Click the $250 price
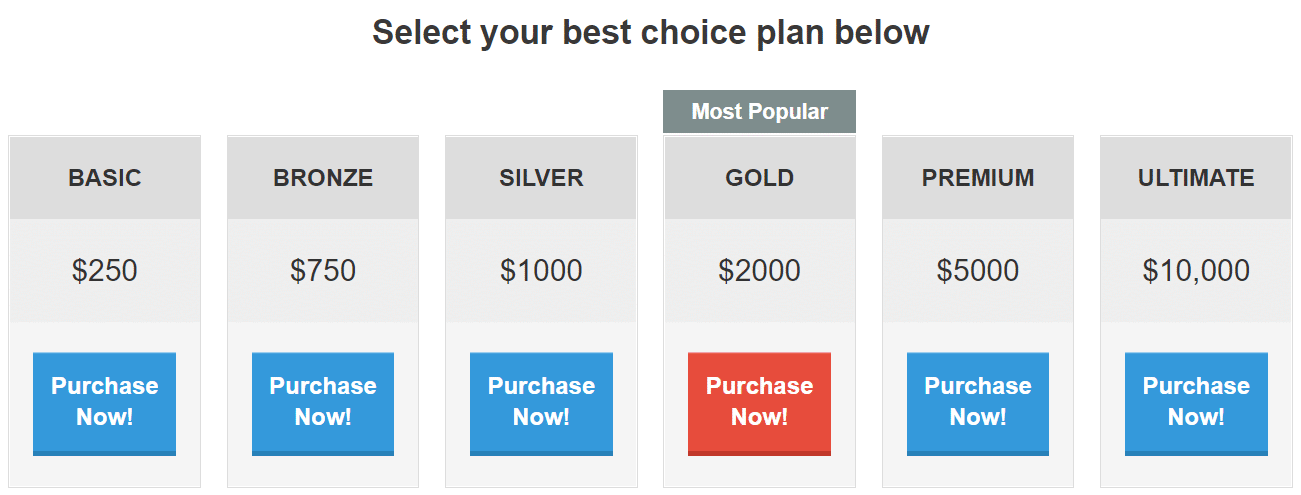This screenshot has width=1301, height=495. tap(105, 271)
